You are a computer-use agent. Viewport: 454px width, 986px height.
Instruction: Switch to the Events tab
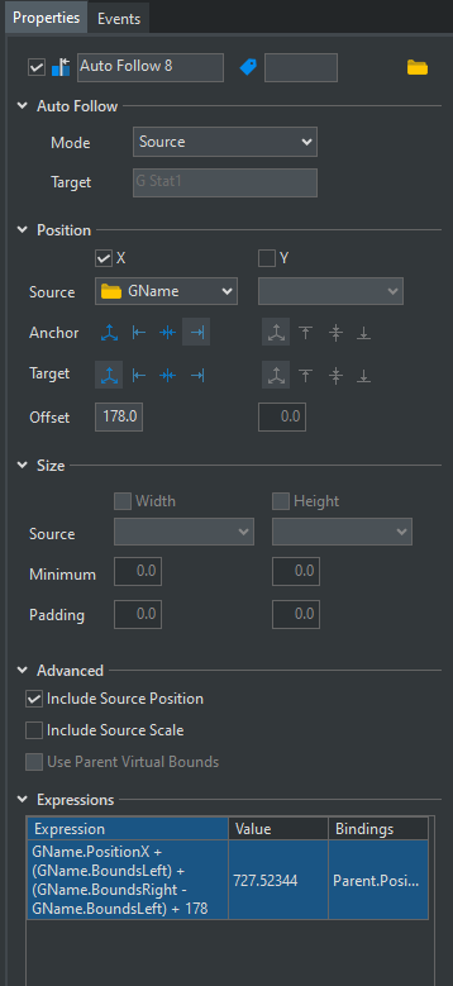click(119, 18)
